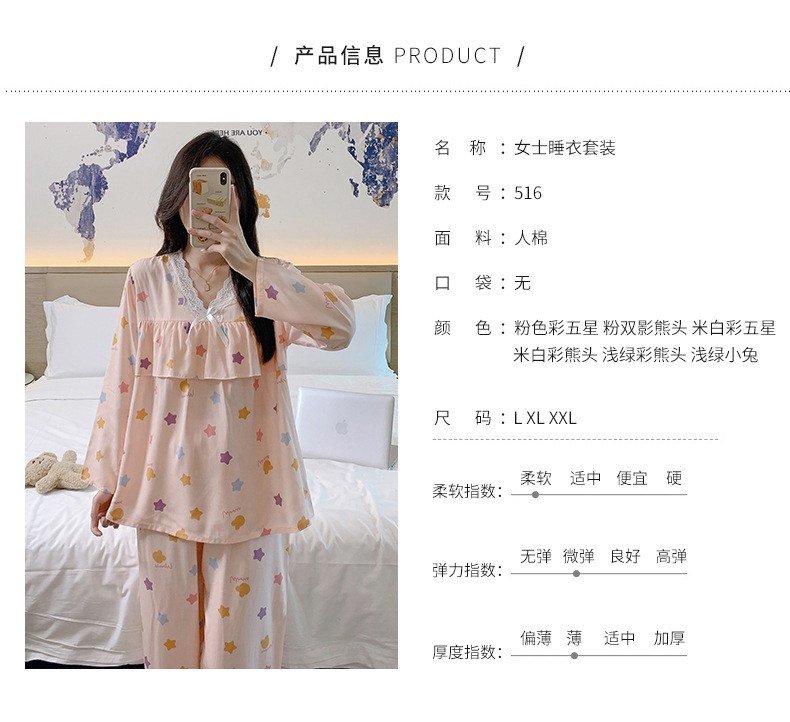Click the thickness index slider dot
790x722 pixels.
click(574, 655)
